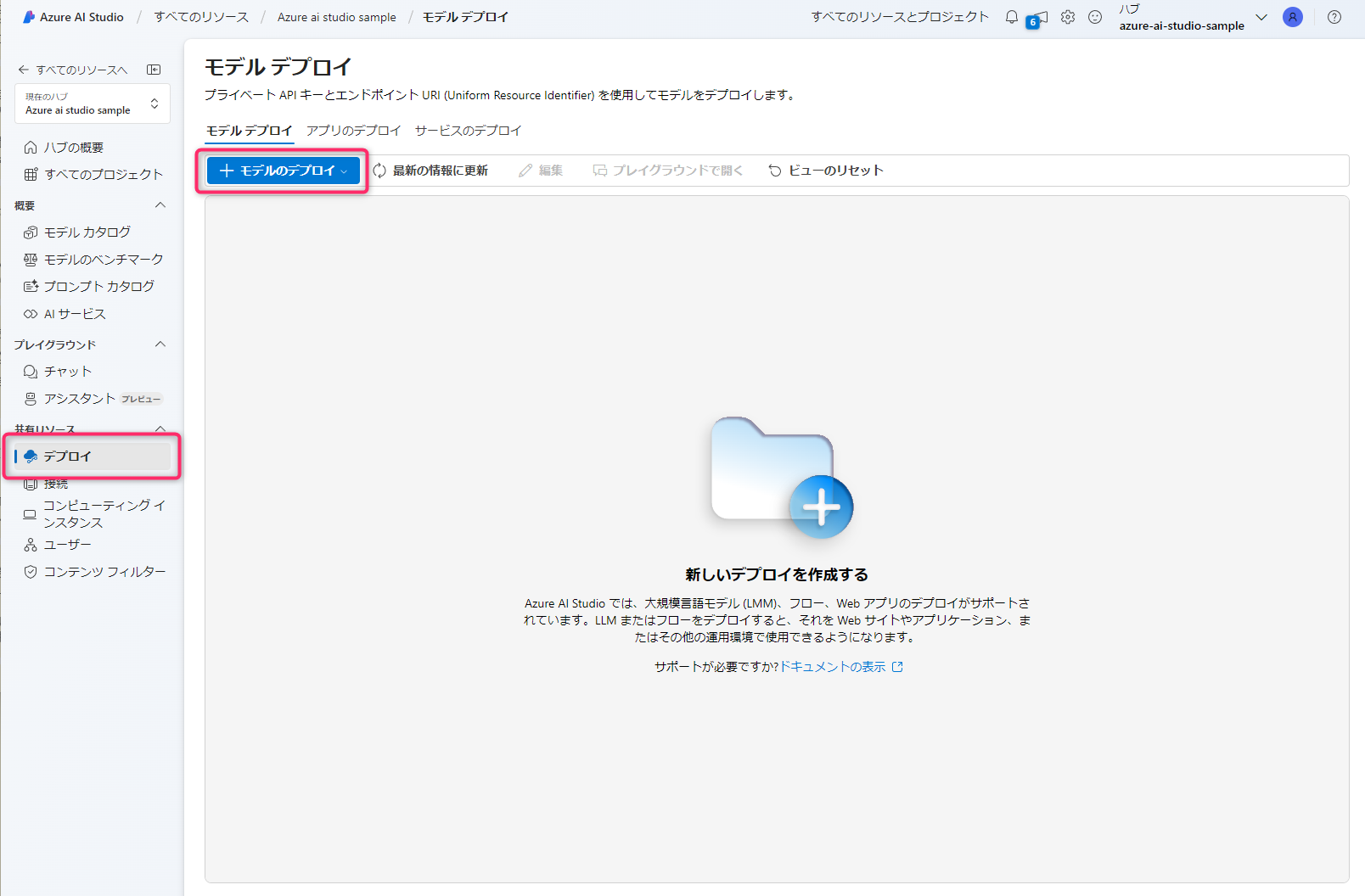The width and height of the screenshot is (1365, 896).
Task: Click すべてのリソース breadcrumb
Action: coord(201,17)
